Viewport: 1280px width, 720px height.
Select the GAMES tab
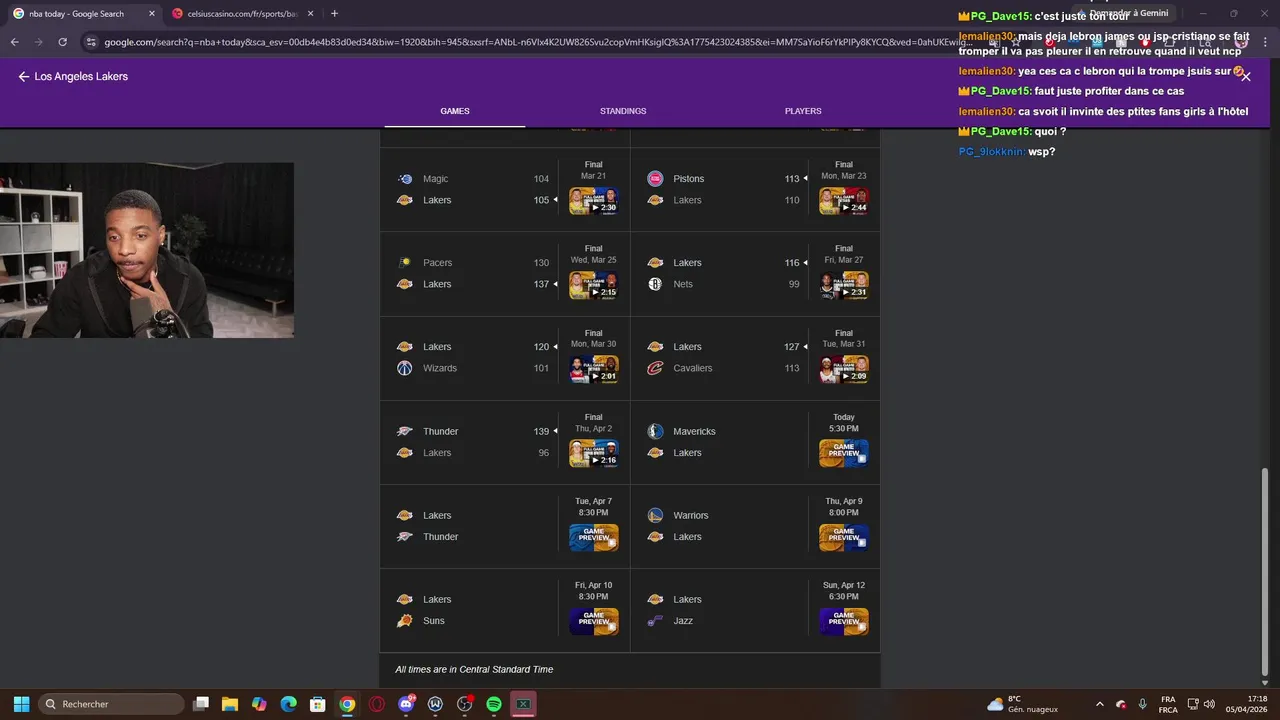[x=455, y=111]
